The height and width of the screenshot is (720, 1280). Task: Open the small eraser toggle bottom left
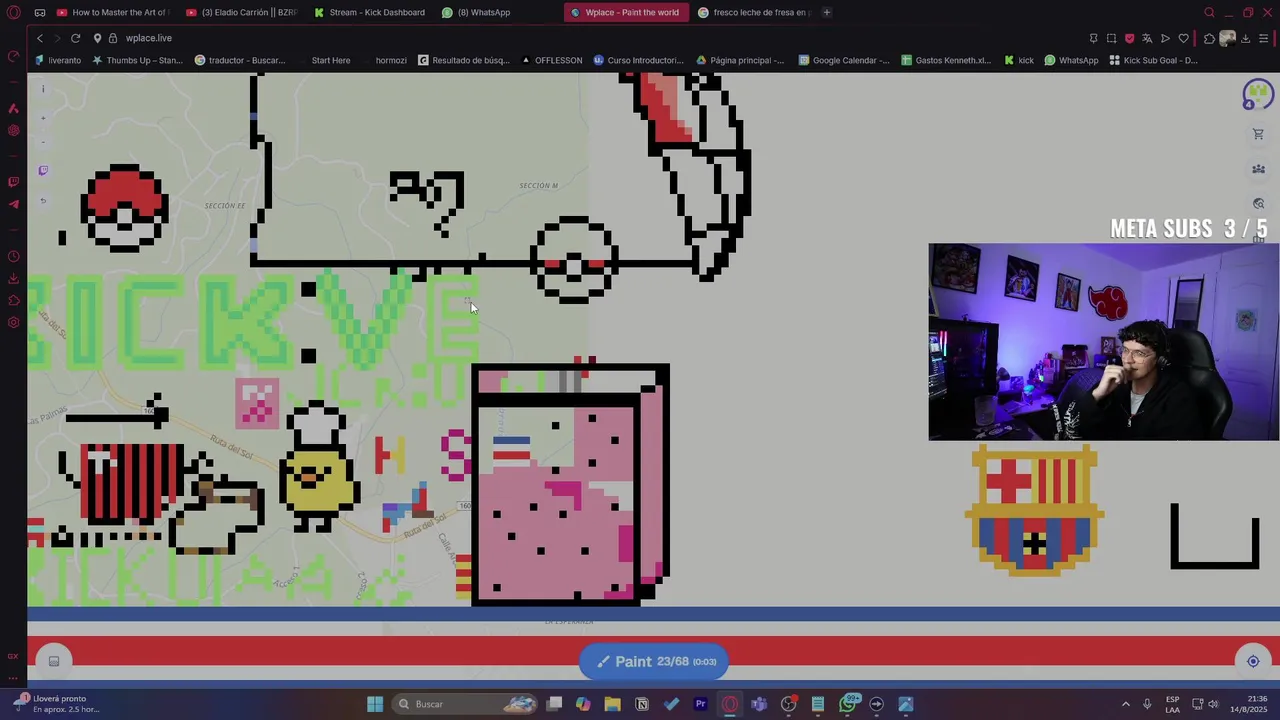pyautogui.click(x=54, y=661)
